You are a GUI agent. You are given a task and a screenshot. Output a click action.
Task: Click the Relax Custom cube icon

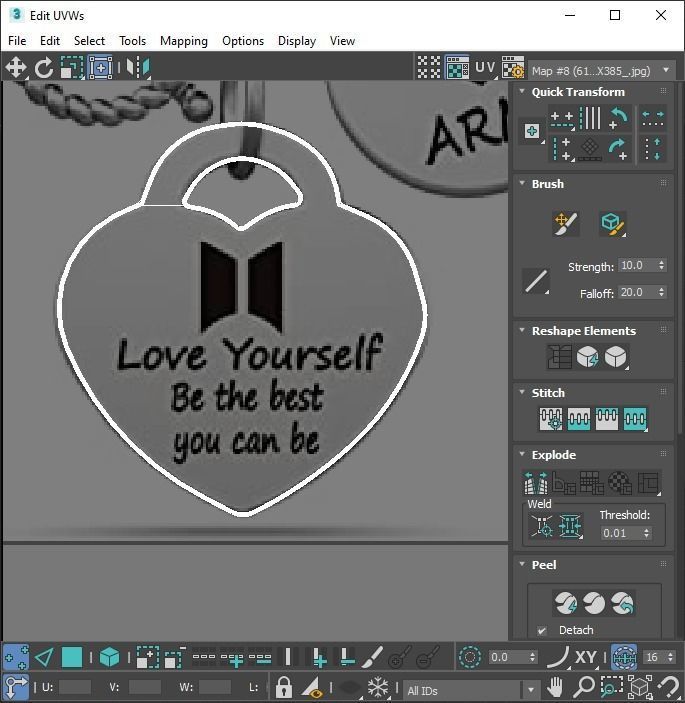point(616,357)
